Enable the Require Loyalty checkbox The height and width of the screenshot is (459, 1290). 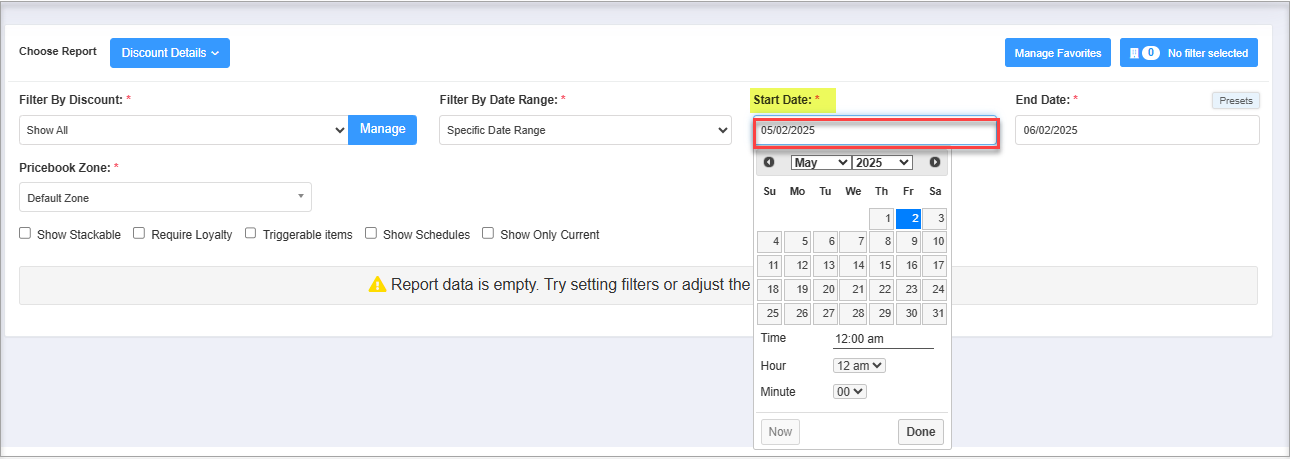click(140, 233)
